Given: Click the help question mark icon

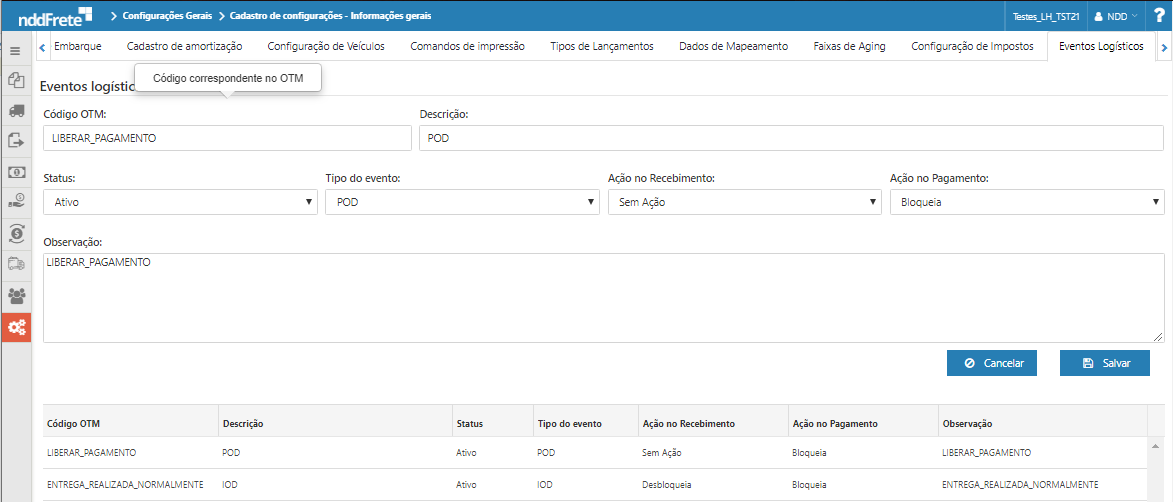Looking at the screenshot, I should pos(1158,15).
